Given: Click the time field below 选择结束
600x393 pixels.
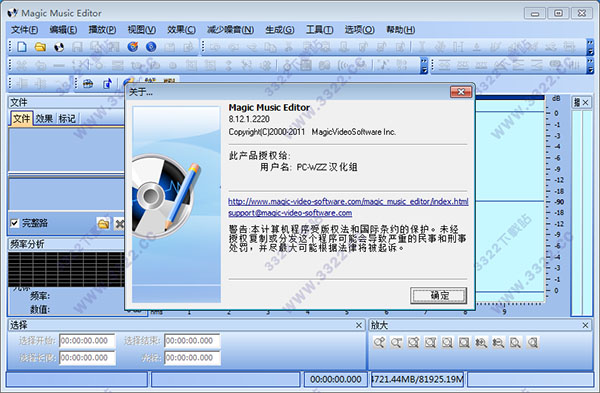Looking at the screenshot, I should pyautogui.click(x=192, y=358).
